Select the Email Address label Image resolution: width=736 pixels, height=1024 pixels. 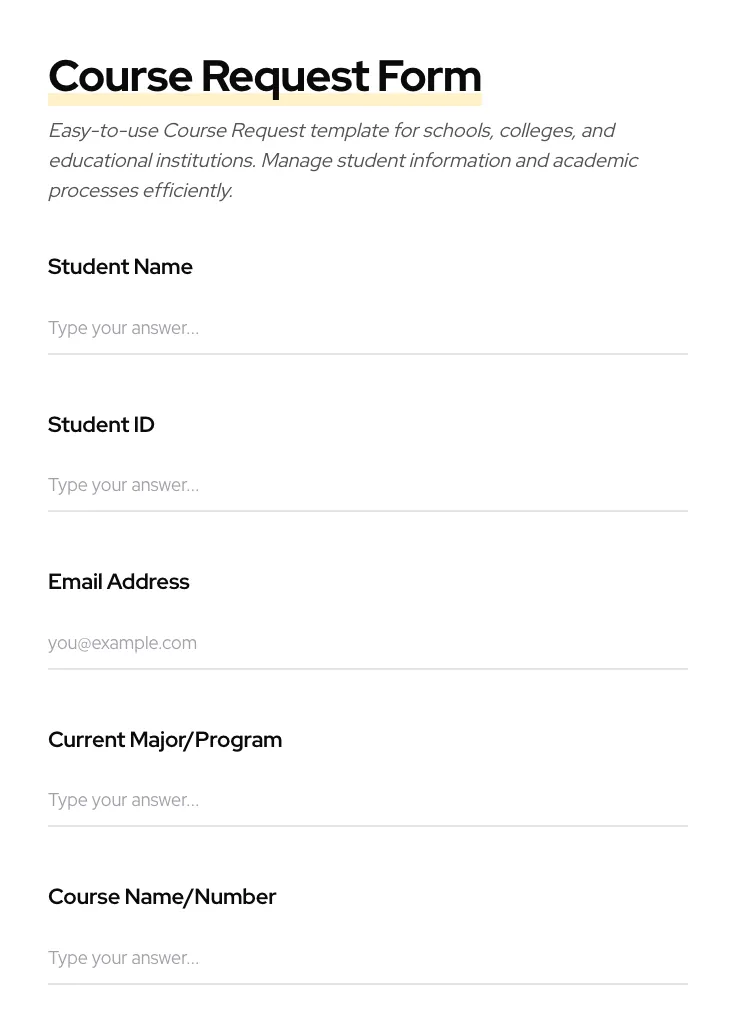[x=118, y=582]
